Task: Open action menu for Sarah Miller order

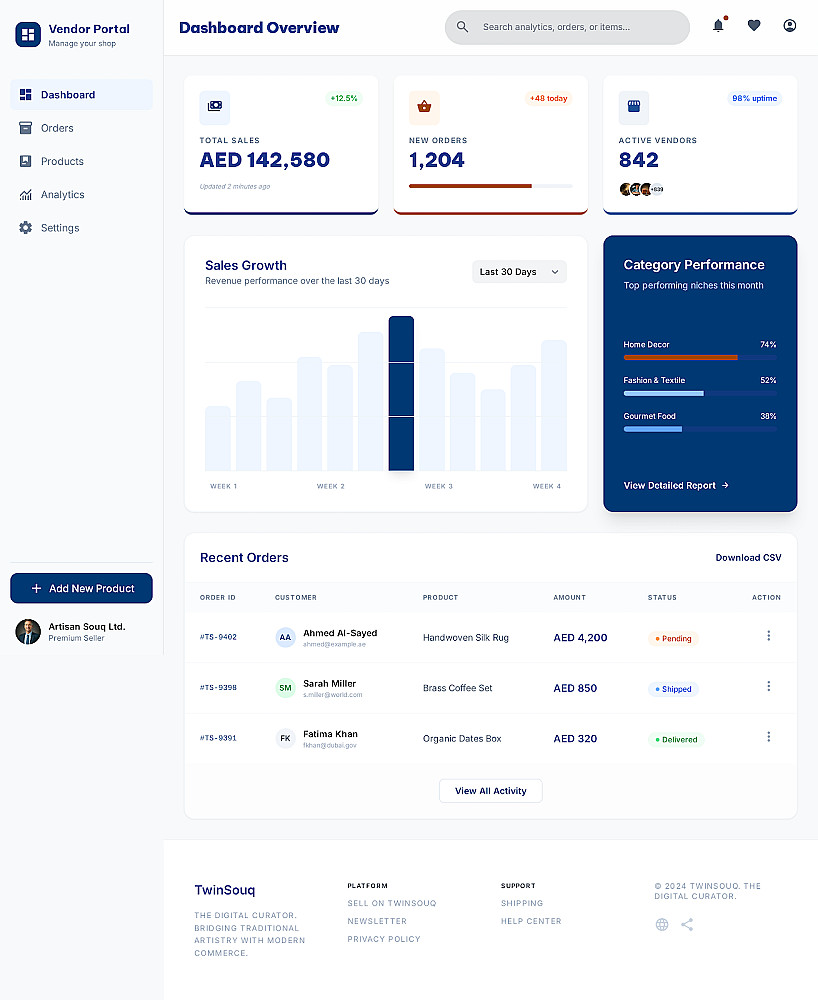Action: point(768,686)
